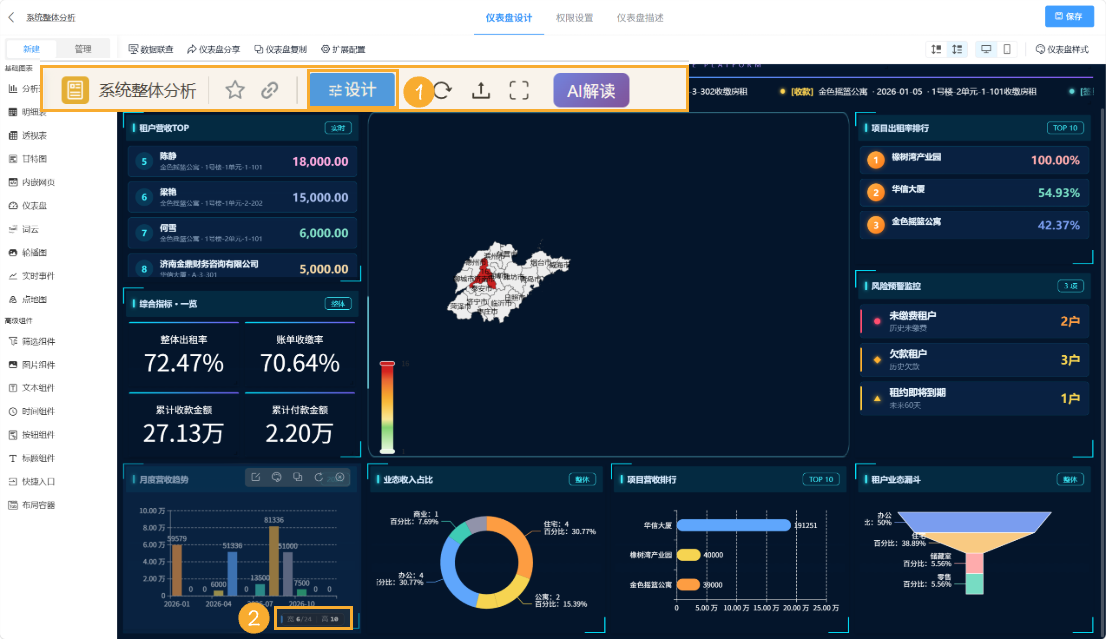
Task: Toggle the second row-spacing layout icon
Action: tap(957, 49)
